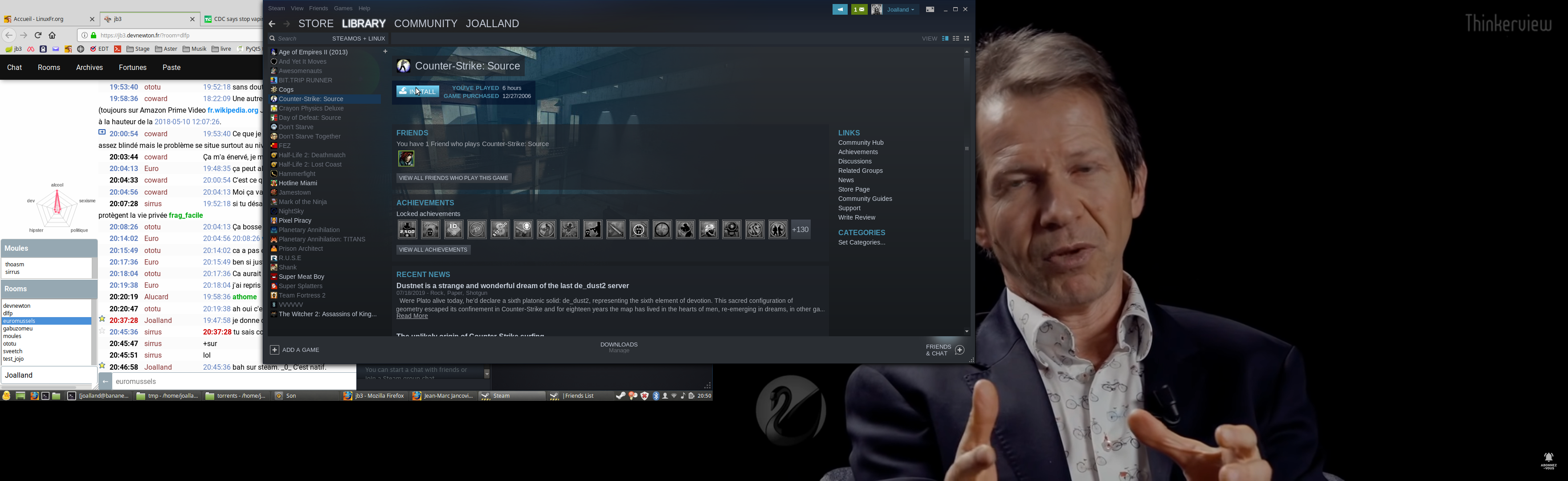The height and width of the screenshot is (481, 1568).
Task: Go to Firefox home page icon
Action: [x=53, y=35]
